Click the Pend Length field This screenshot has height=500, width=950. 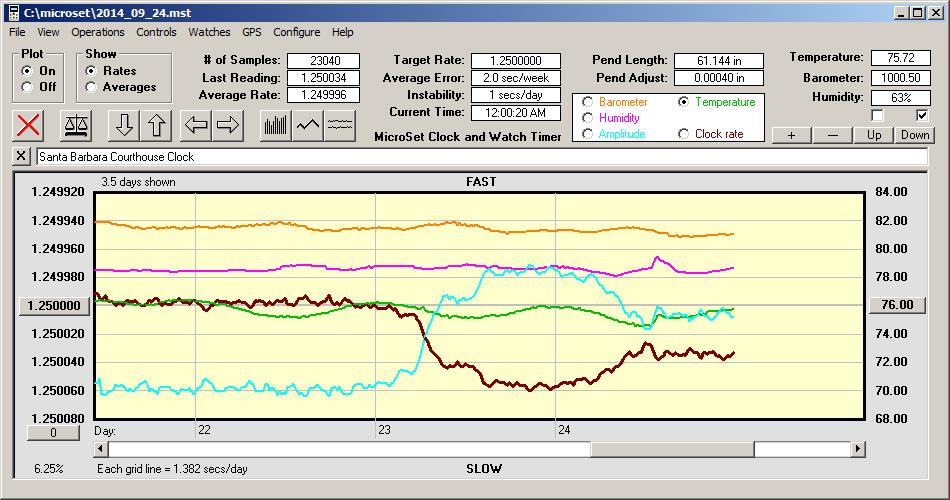(719, 61)
